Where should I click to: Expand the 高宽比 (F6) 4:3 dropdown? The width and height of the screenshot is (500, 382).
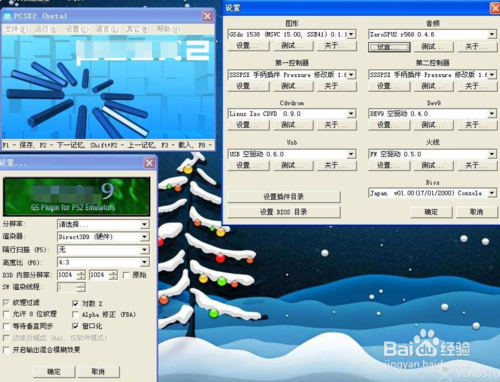pyautogui.click(x=144, y=262)
